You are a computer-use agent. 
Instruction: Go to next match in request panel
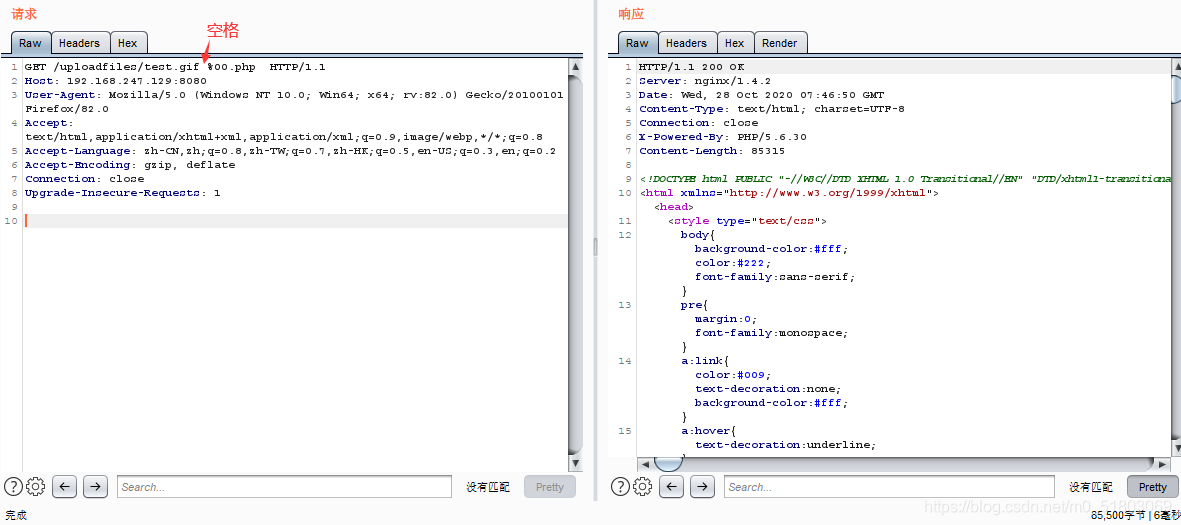coord(95,487)
